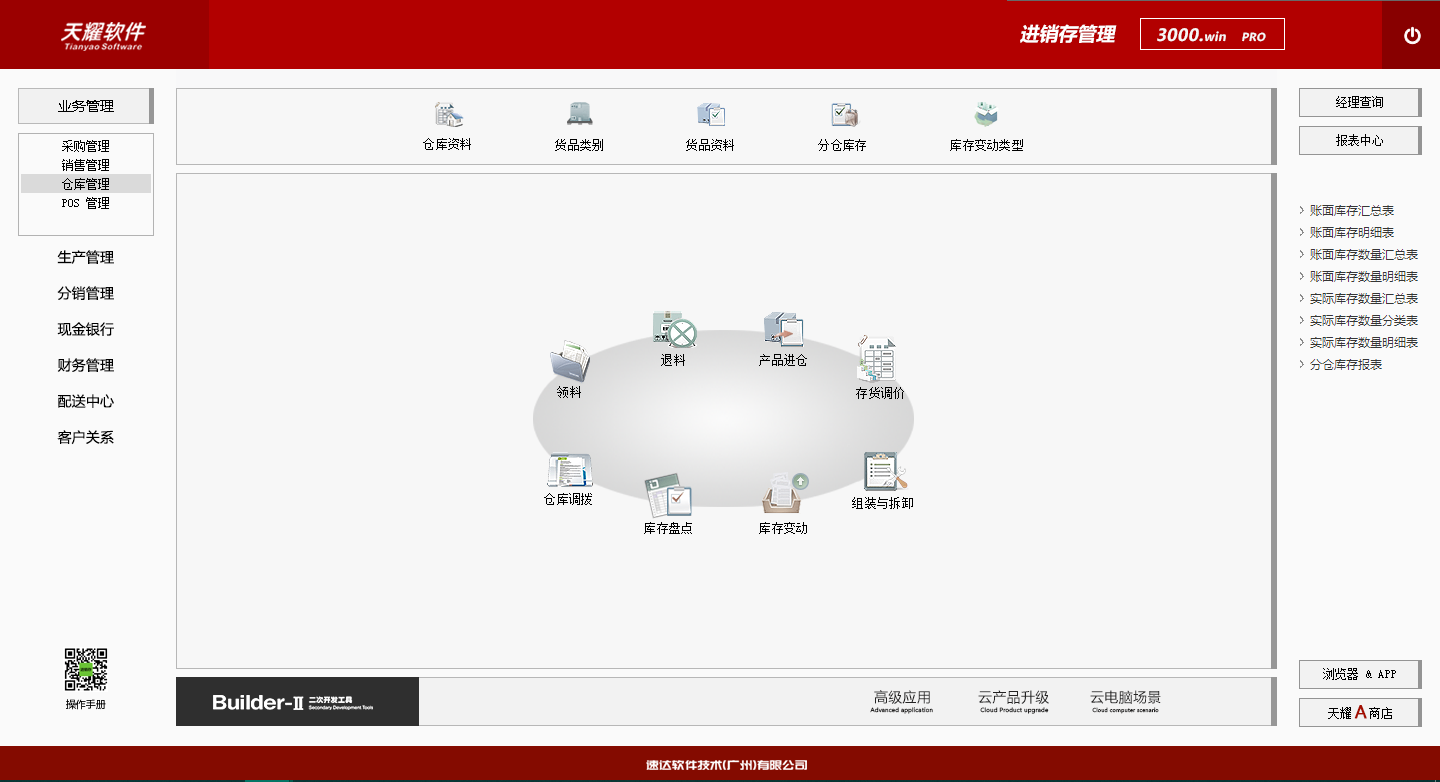Expand the 生产管理 section in sidebar
The image size is (1440, 782).
(x=86, y=258)
